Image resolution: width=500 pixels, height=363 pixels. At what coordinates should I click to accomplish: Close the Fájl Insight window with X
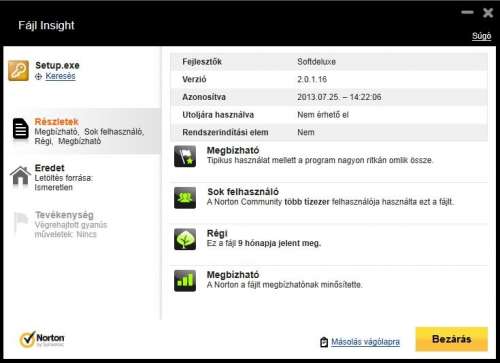488,13
